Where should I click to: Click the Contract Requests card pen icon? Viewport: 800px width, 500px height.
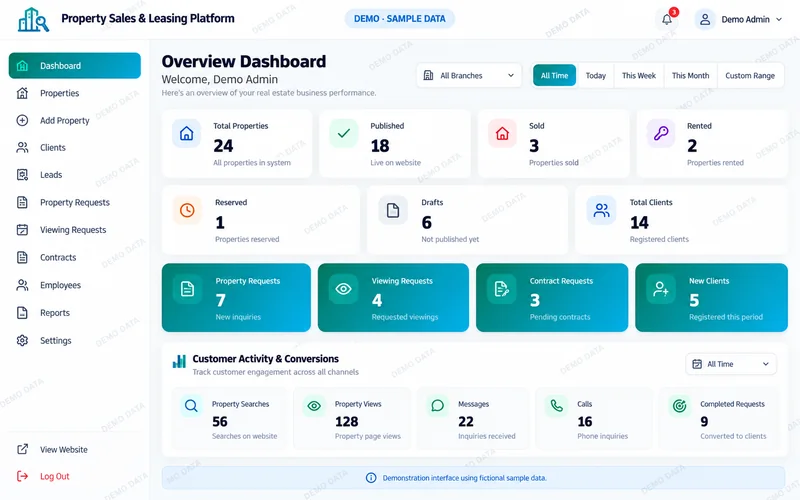pos(502,289)
